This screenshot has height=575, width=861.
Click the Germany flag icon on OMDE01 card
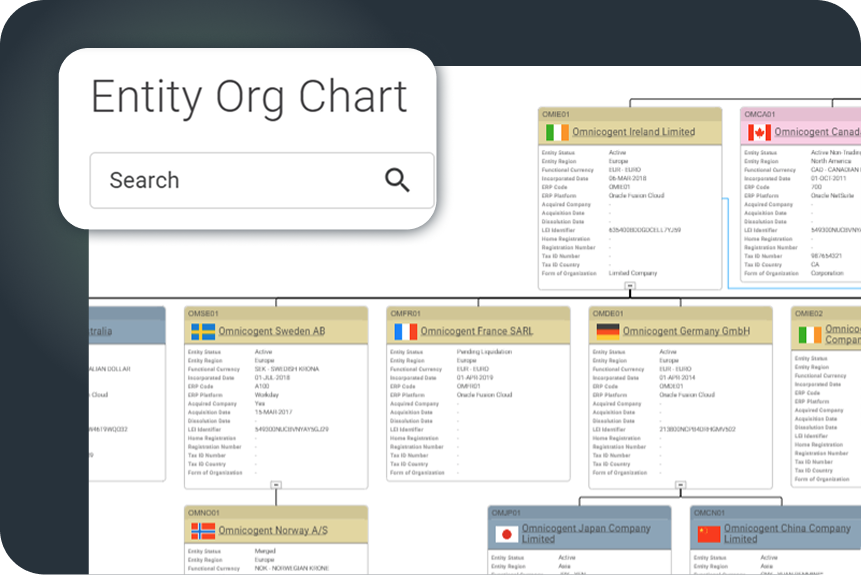click(x=607, y=332)
